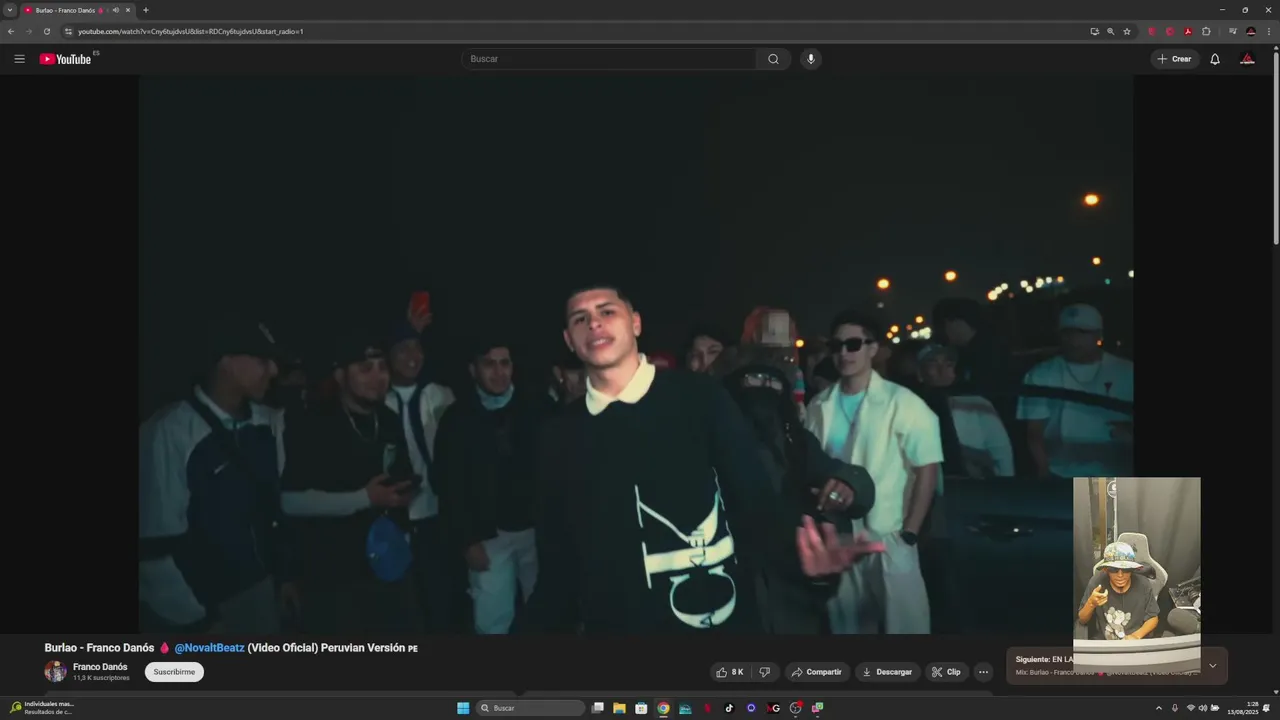
Task: Go forward with the browser forward arrow
Action: (28, 31)
